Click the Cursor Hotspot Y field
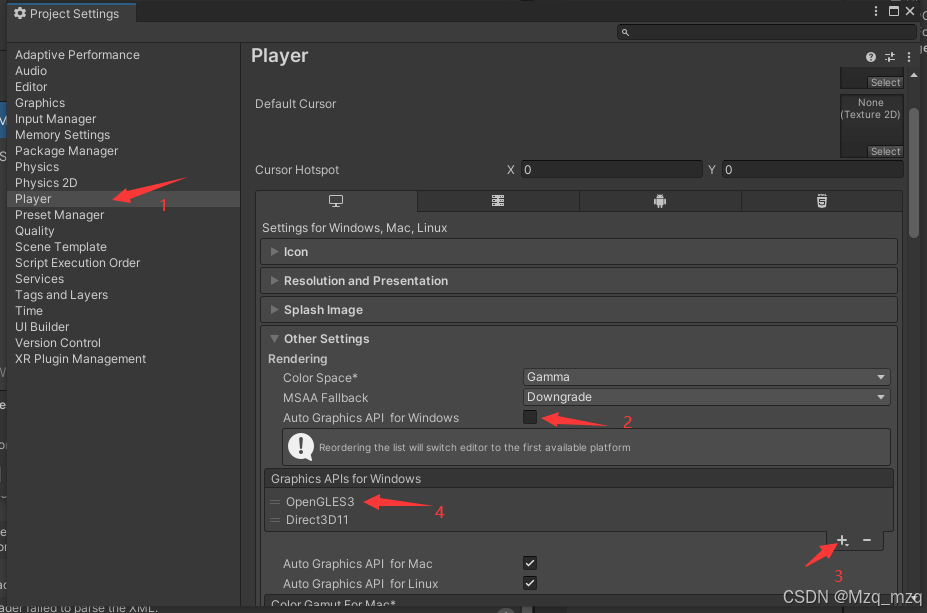The height and width of the screenshot is (613, 927). click(x=812, y=170)
